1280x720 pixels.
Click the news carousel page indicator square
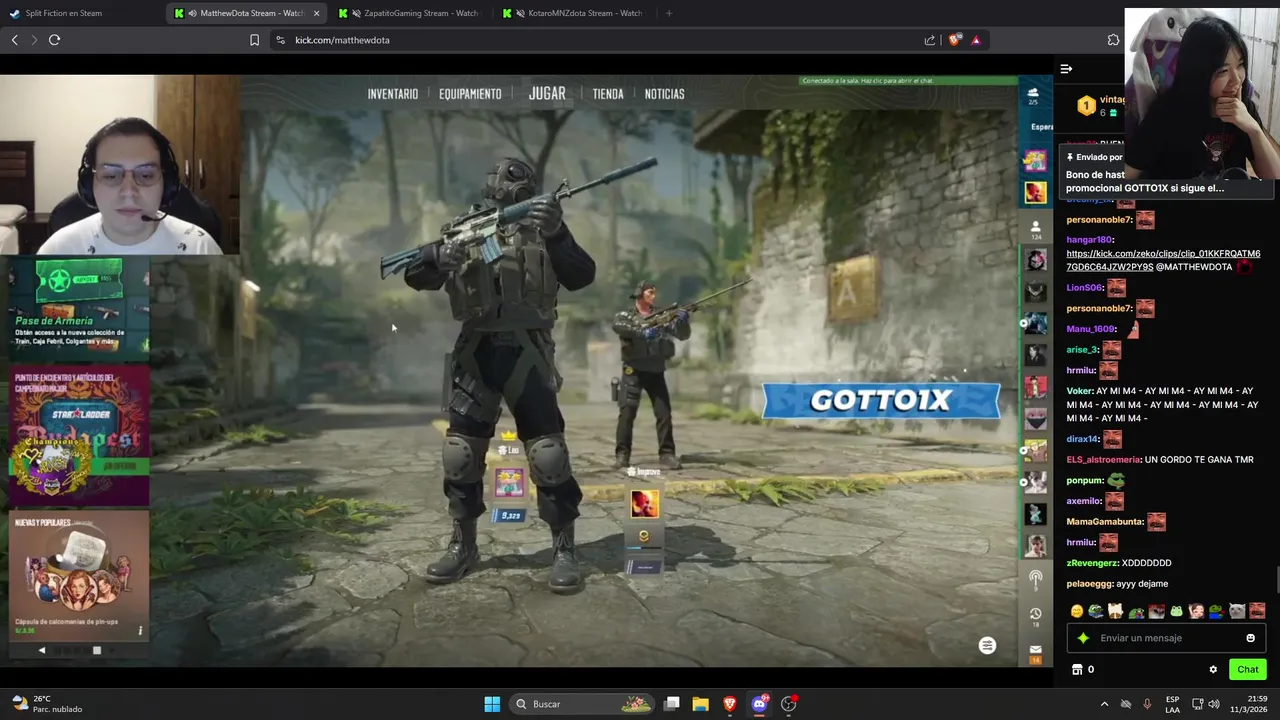[97, 651]
